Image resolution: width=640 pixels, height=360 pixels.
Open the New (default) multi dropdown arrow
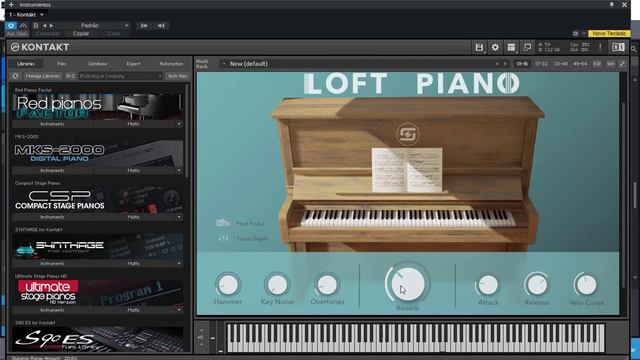click(224, 64)
